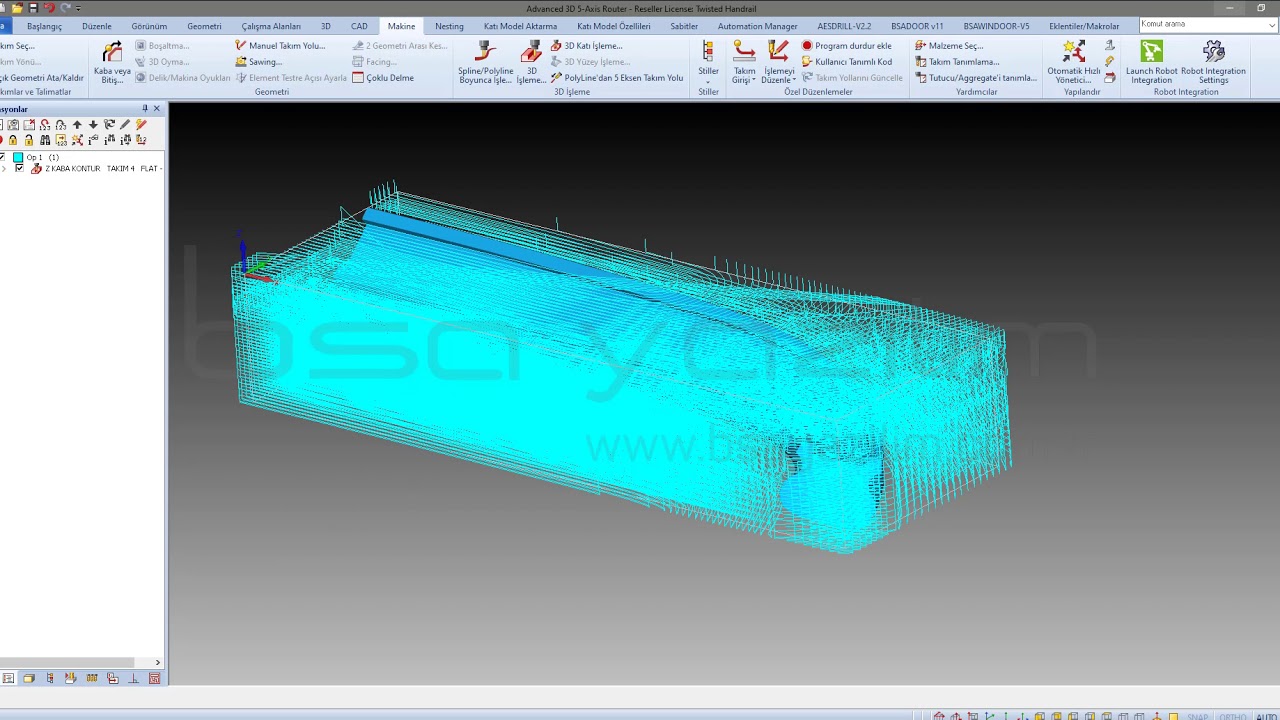Screen dimensions: 1280x720
Task: Open the Geometri ribbon tab
Action: pyautogui.click(x=204, y=26)
